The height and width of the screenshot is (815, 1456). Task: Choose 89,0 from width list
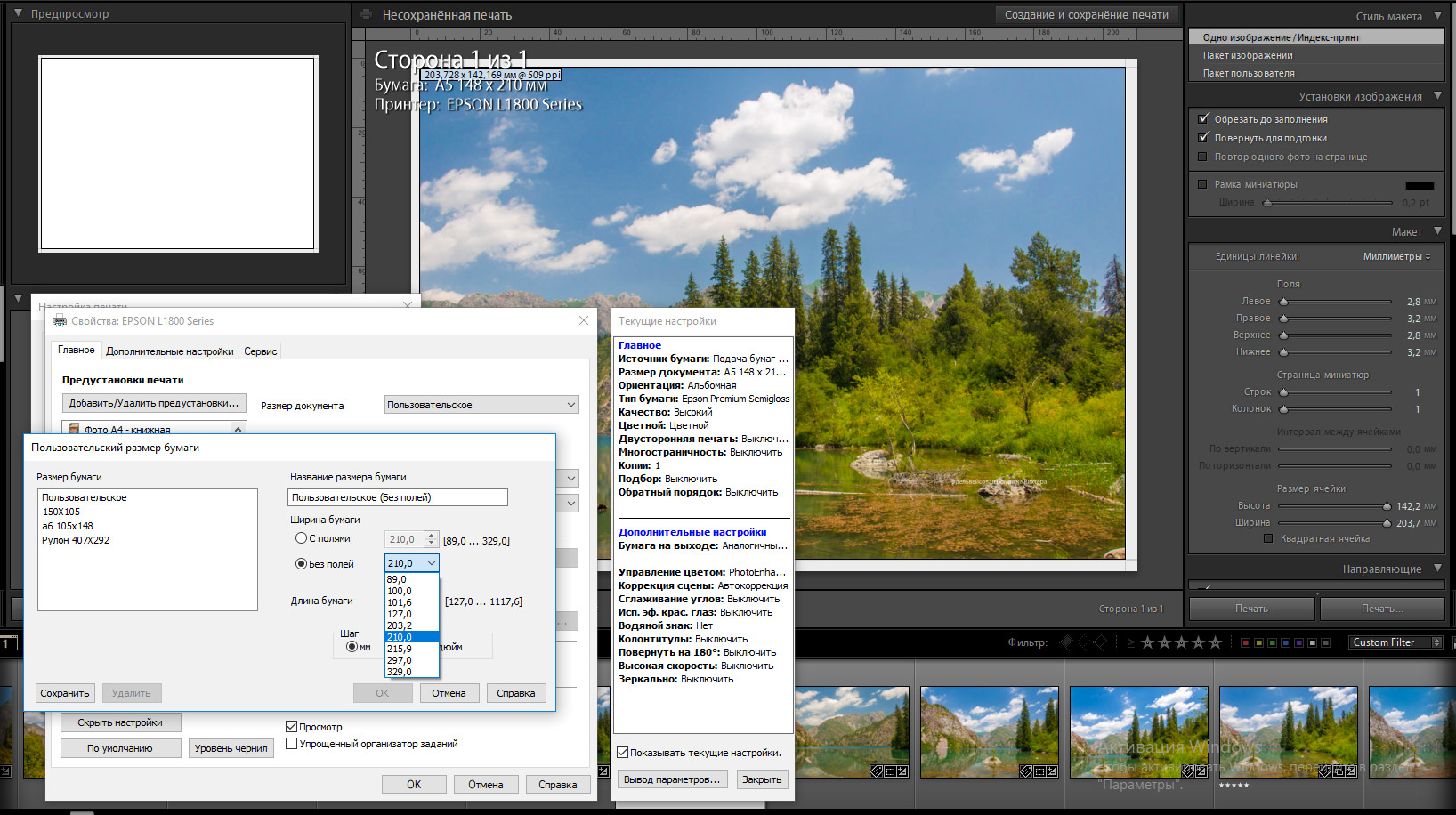click(x=412, y=579)
